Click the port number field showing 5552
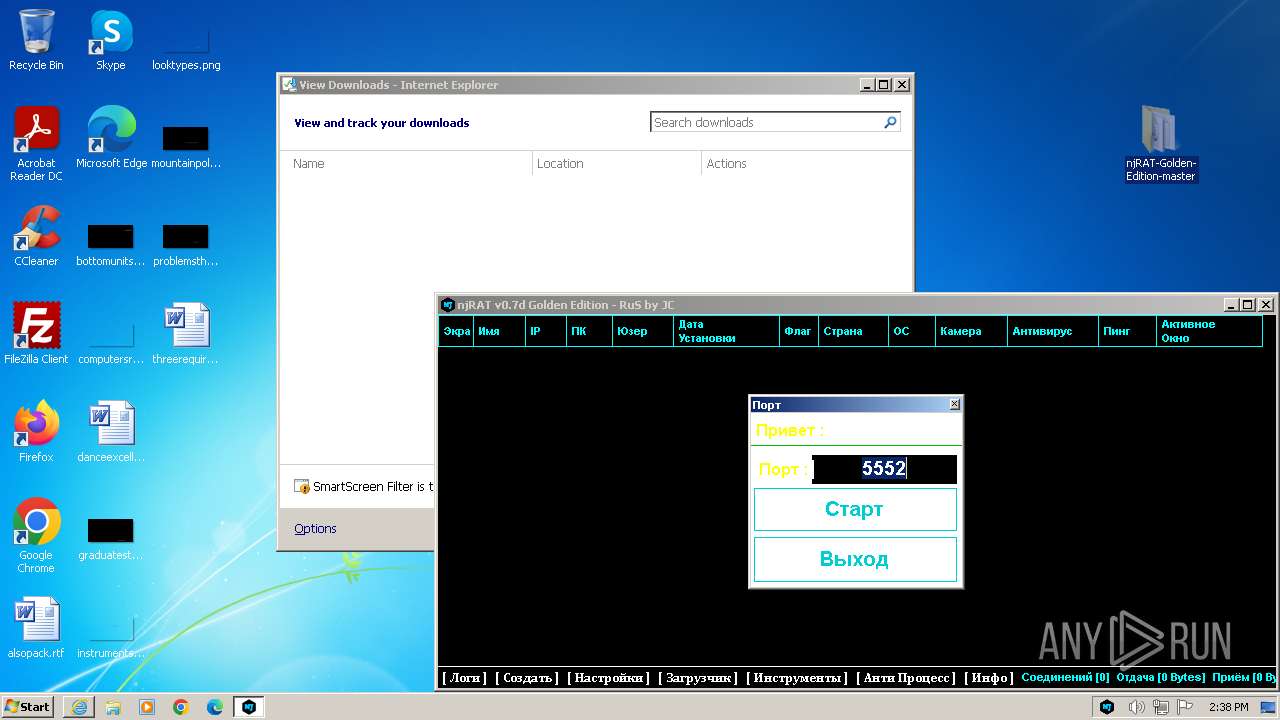Screen dimensions: 1280x720 pyautogui.click(x=884, y=469)
